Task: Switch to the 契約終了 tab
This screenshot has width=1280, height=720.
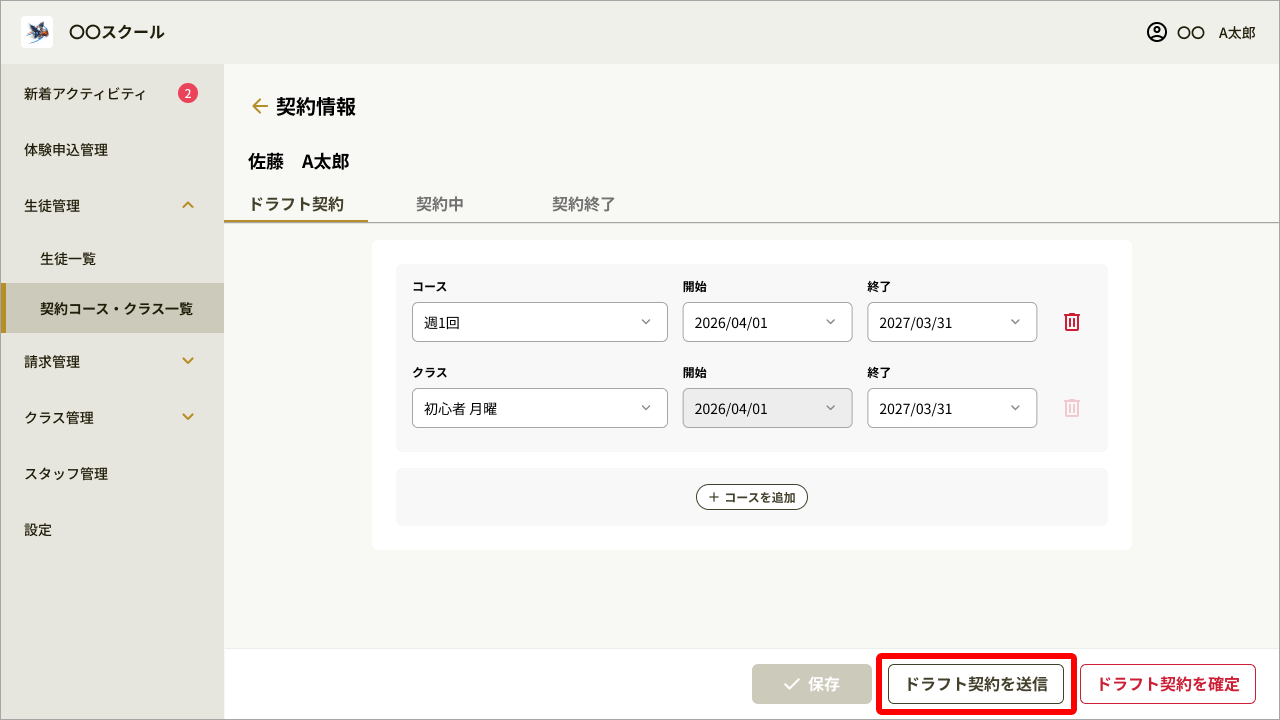Action: [583, 204]
